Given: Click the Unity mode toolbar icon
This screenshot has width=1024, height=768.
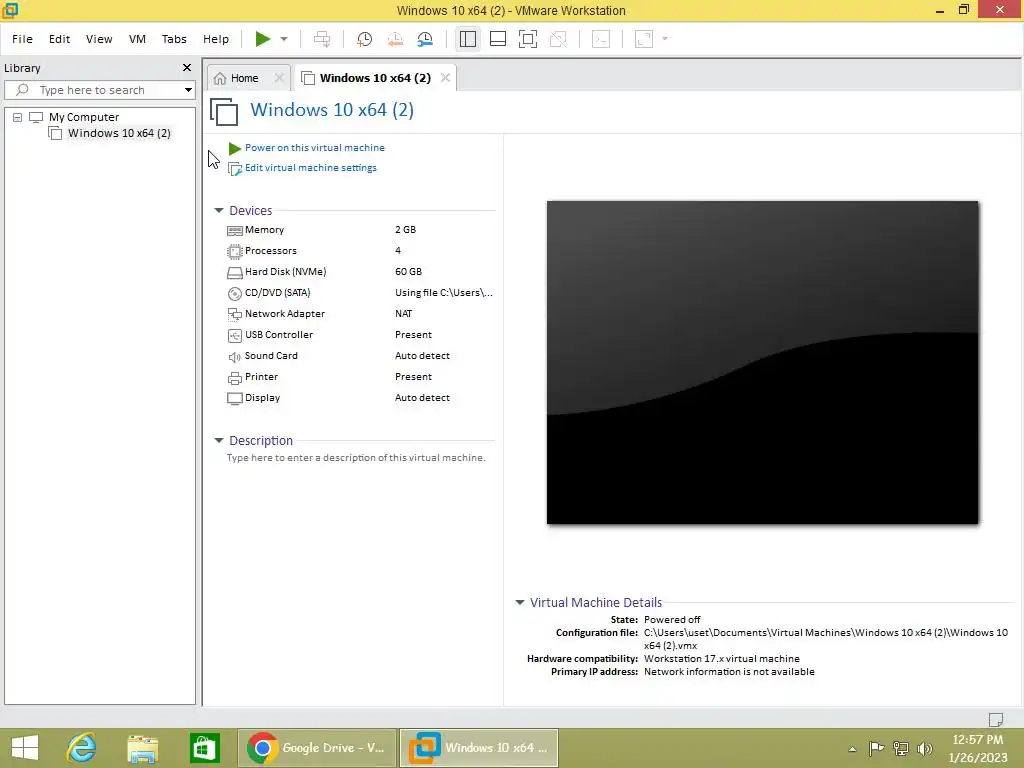Looking at the screenshot, I should coord(558,39).
